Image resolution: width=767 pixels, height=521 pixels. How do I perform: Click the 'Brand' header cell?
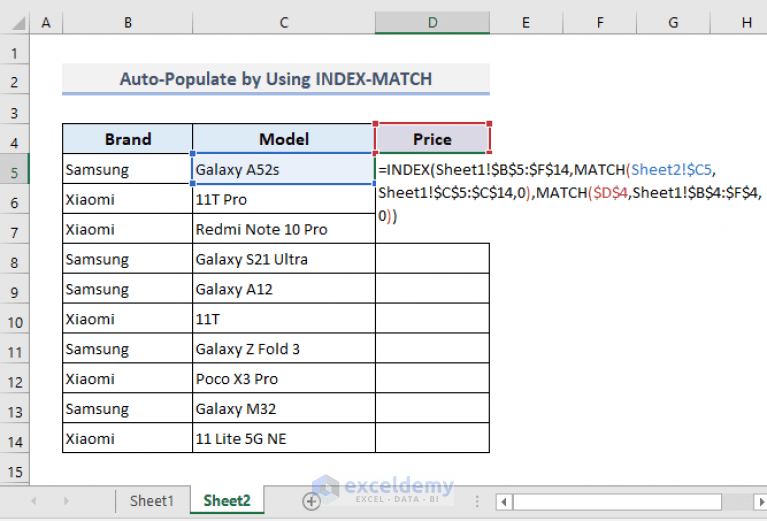click(x=128, y=139)
